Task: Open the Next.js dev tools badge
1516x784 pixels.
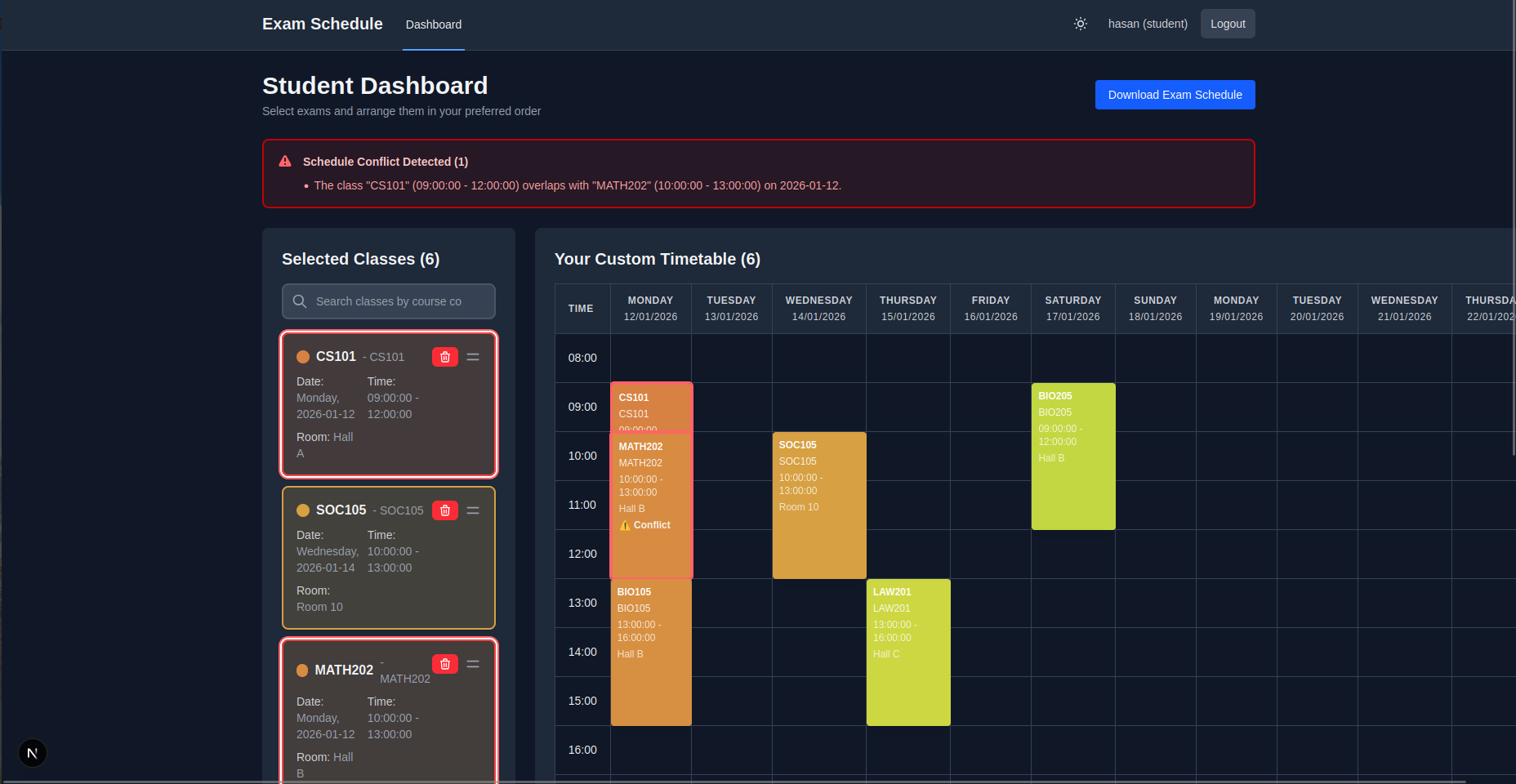Action: [33, 753]
